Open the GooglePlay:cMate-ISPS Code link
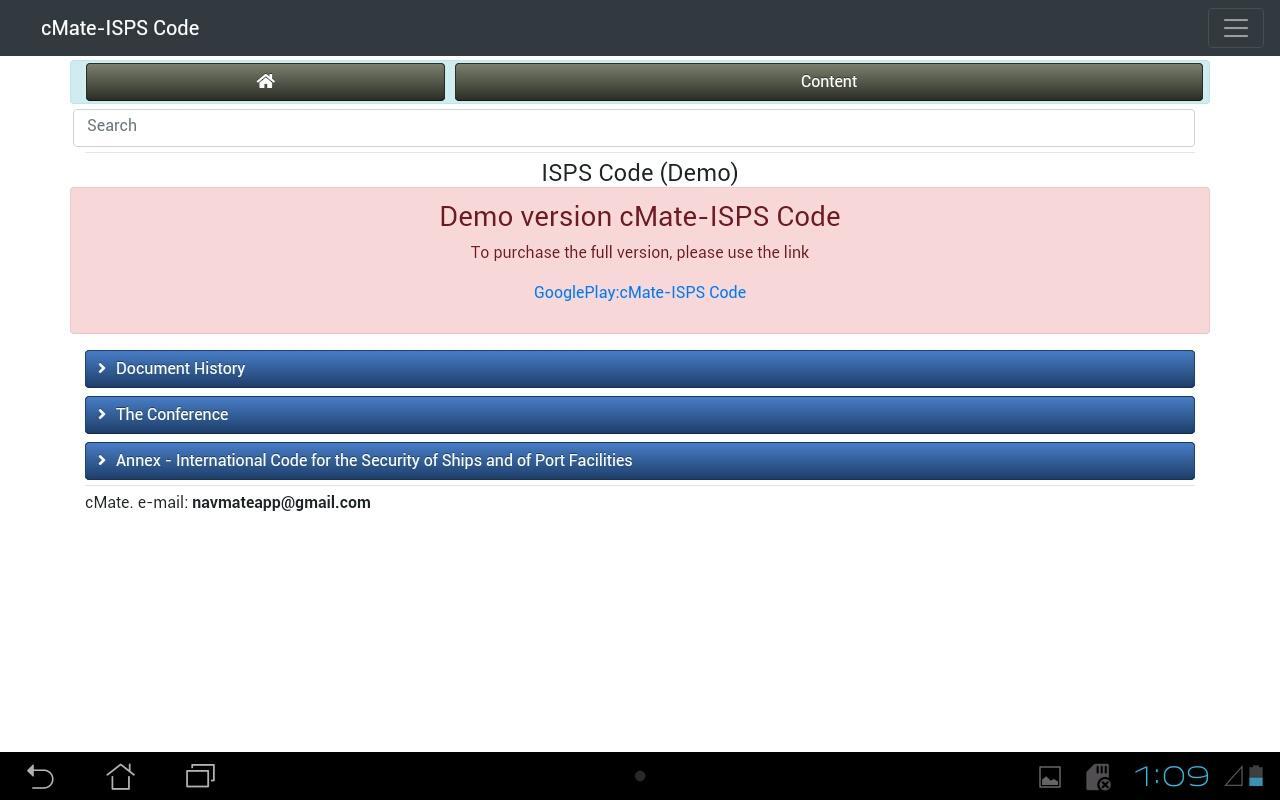Screen dimensions: 1280x800 pyautogui.click(x=640, y=292)
